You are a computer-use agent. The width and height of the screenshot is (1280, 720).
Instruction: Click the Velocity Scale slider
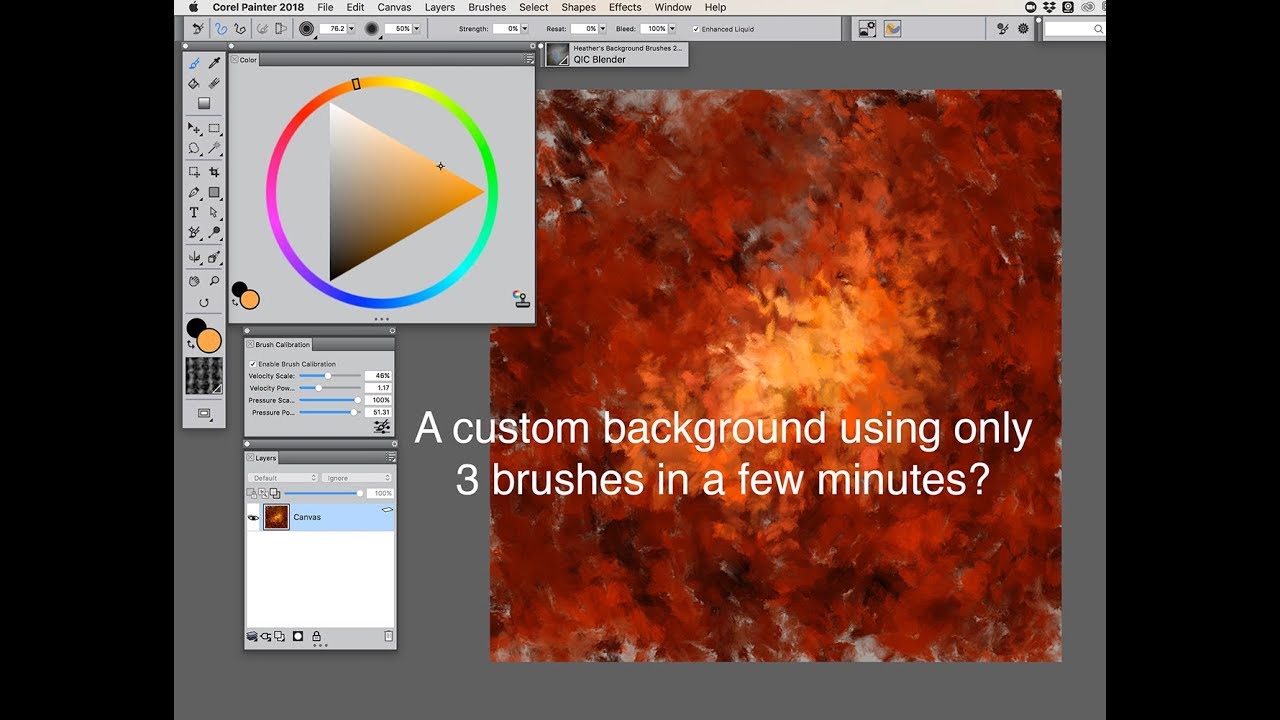(330, 376)
